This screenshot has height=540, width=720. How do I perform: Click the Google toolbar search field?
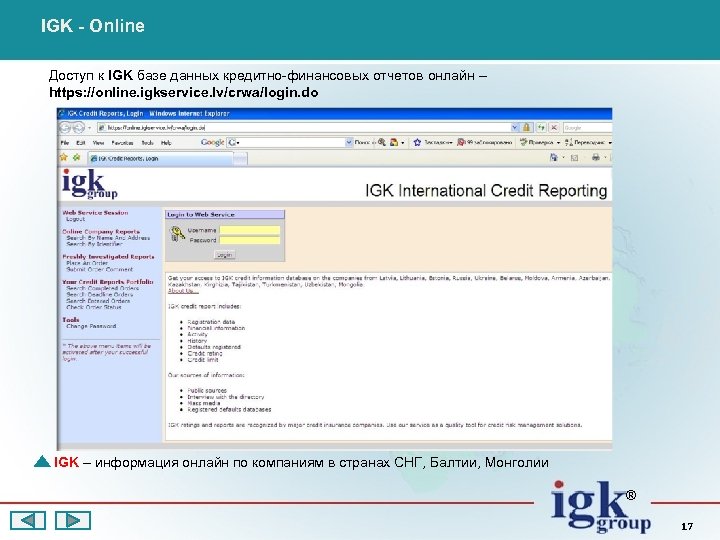coord(289,142)
